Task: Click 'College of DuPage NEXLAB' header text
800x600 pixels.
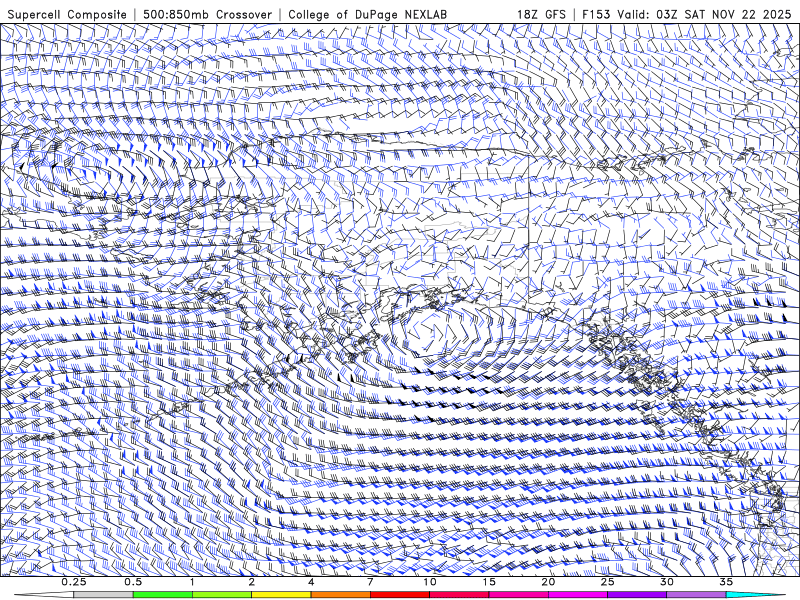Action: pos(367,14)
